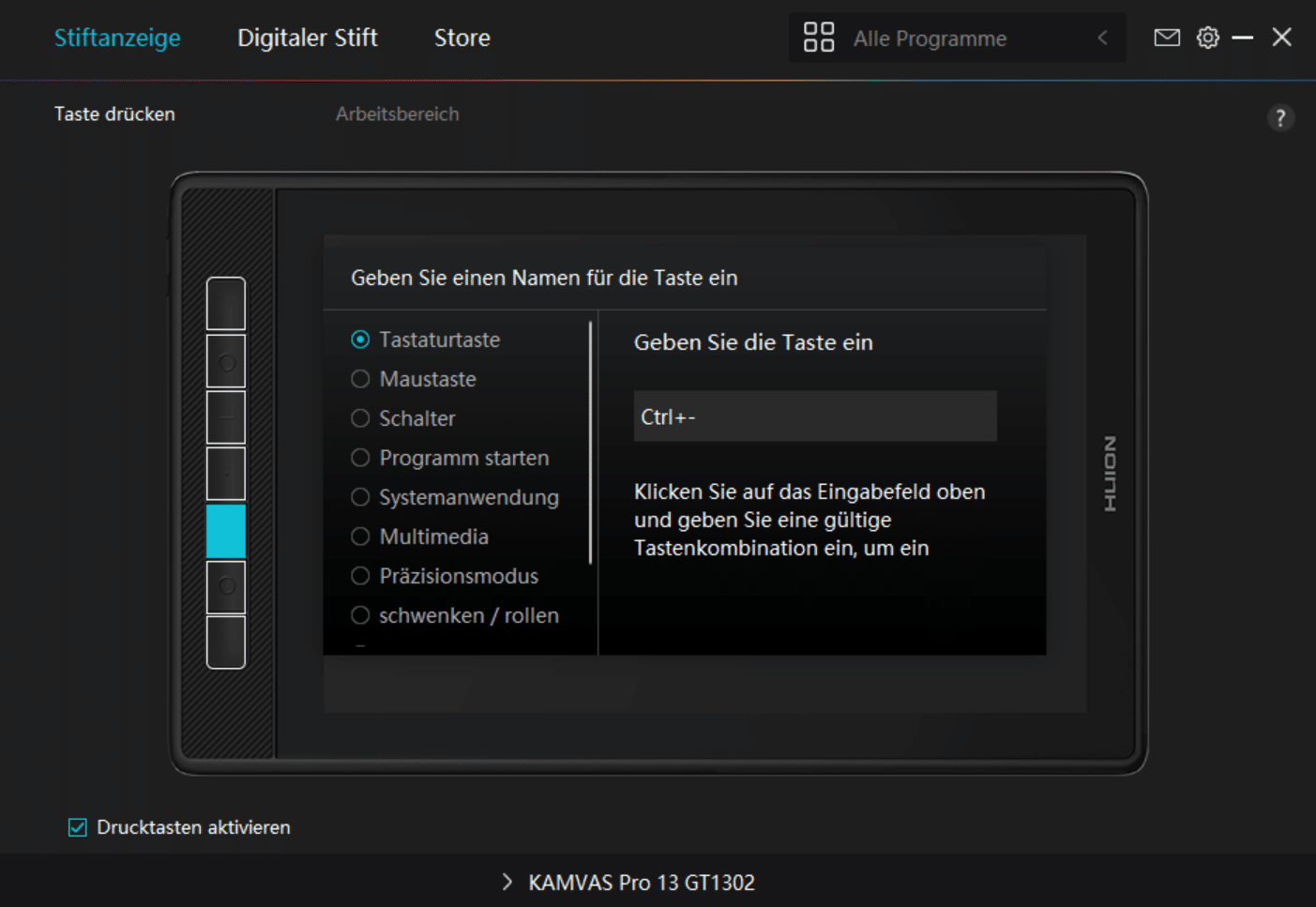The image size is (1316, 907).
Task: Select the highlighted cyan press key
Action: tap(226, 531)
